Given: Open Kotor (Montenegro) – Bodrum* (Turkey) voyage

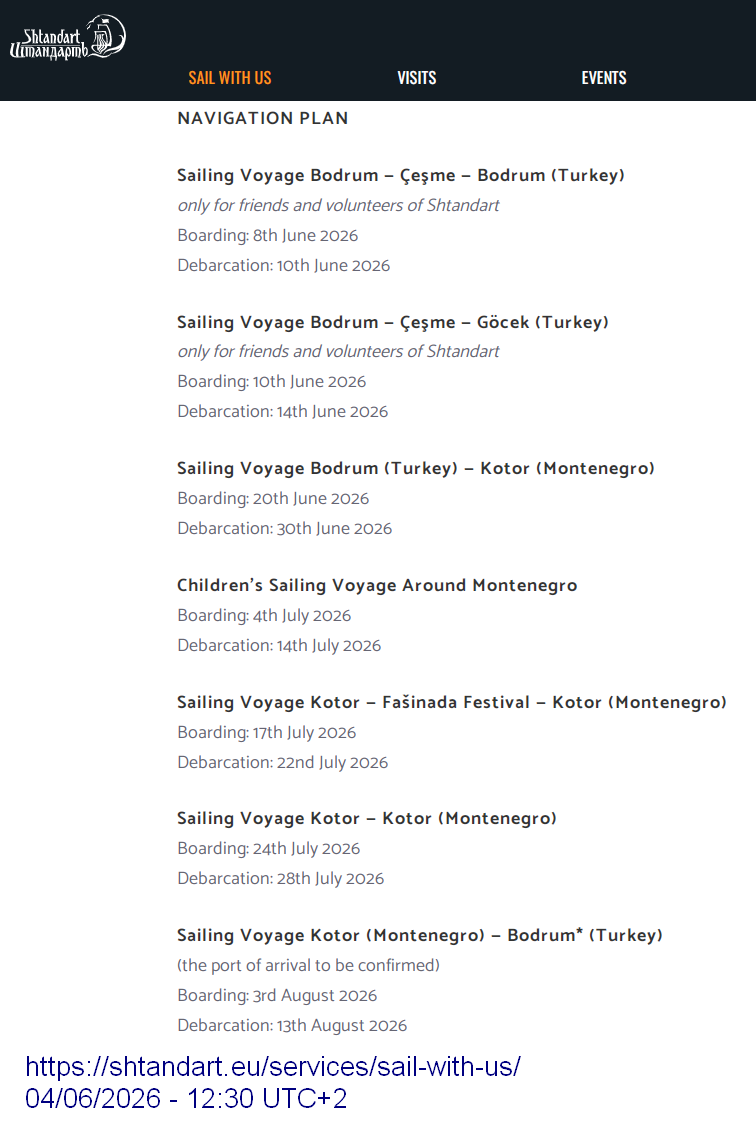Looking at the screenshot, I should click(x=420, y=935).
